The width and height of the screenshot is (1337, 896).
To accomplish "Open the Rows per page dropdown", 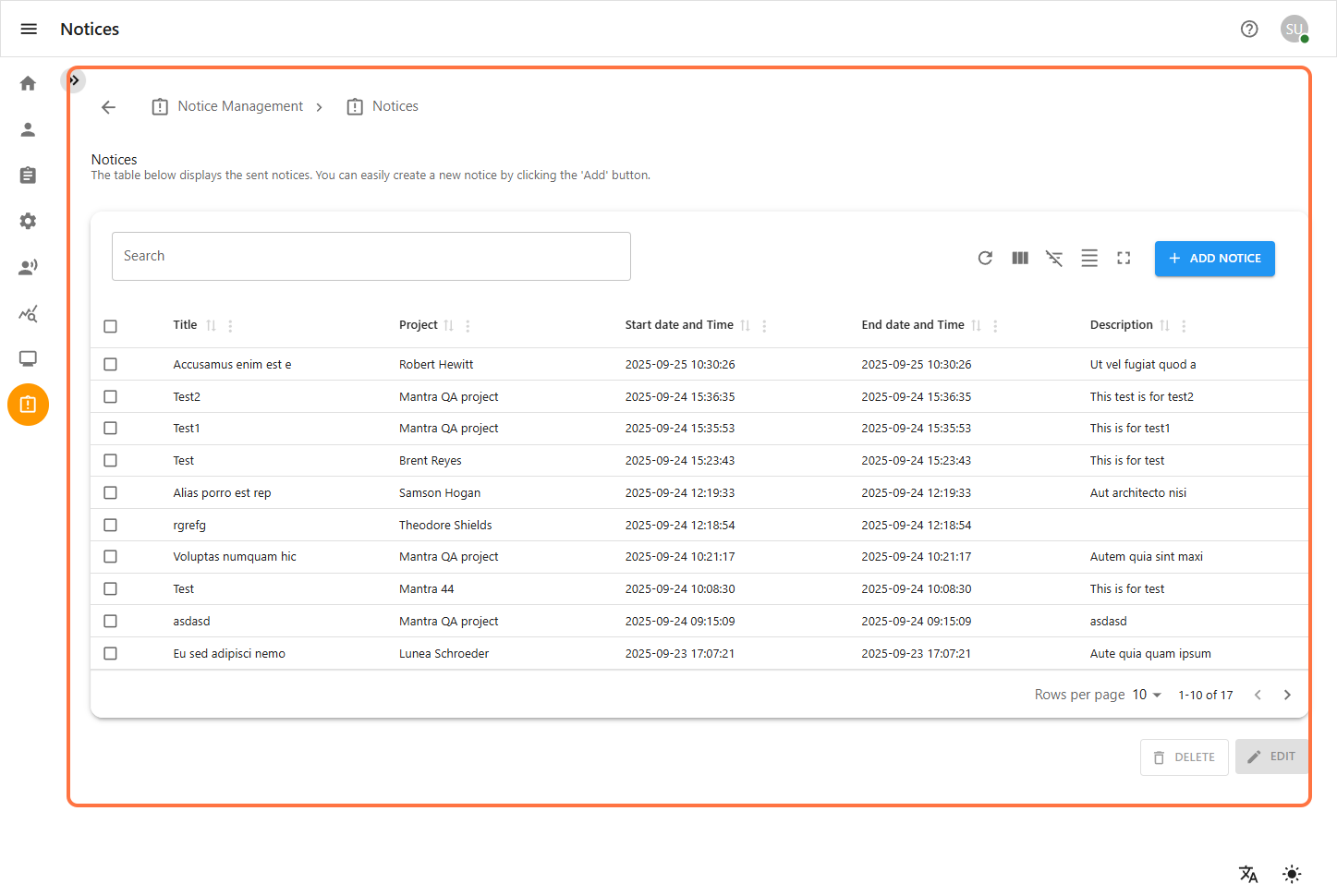I will [x=1145, y=694].
